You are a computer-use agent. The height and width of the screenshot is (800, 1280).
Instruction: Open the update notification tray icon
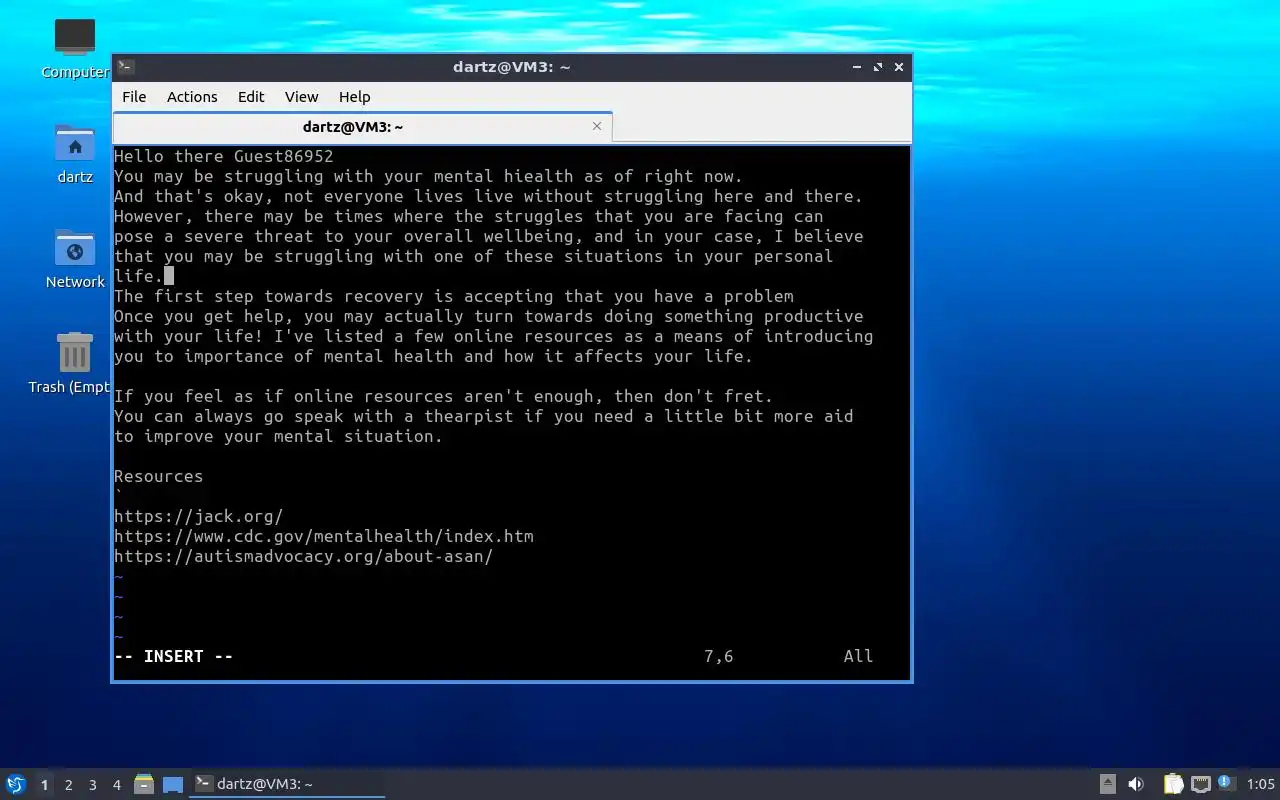(1227, 783)
